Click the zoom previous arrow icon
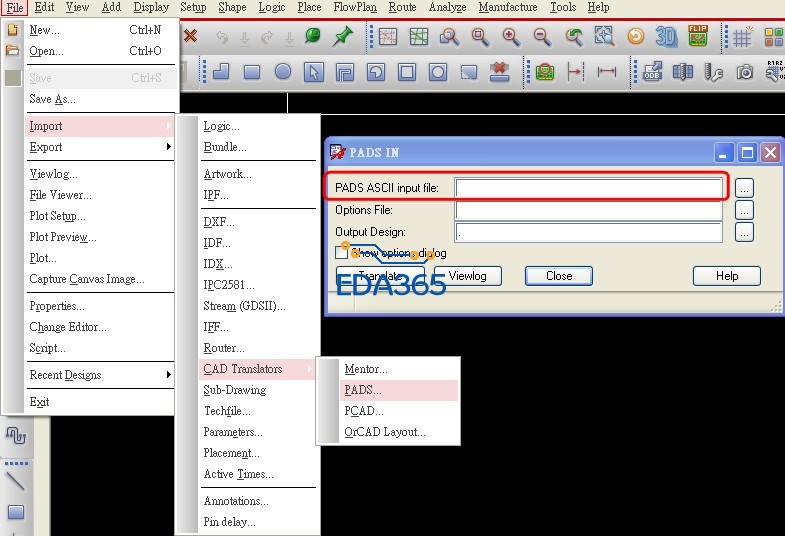 (574, 37)
